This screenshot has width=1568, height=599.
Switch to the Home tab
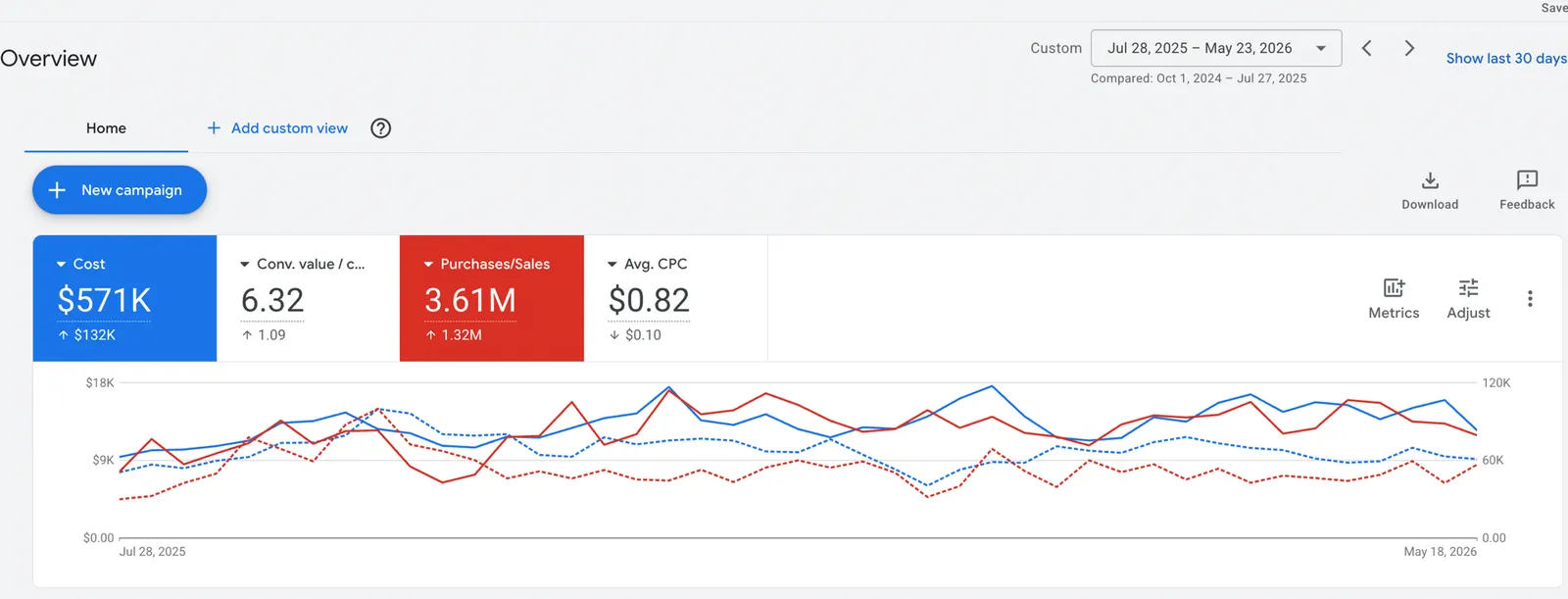coord(106,128)
